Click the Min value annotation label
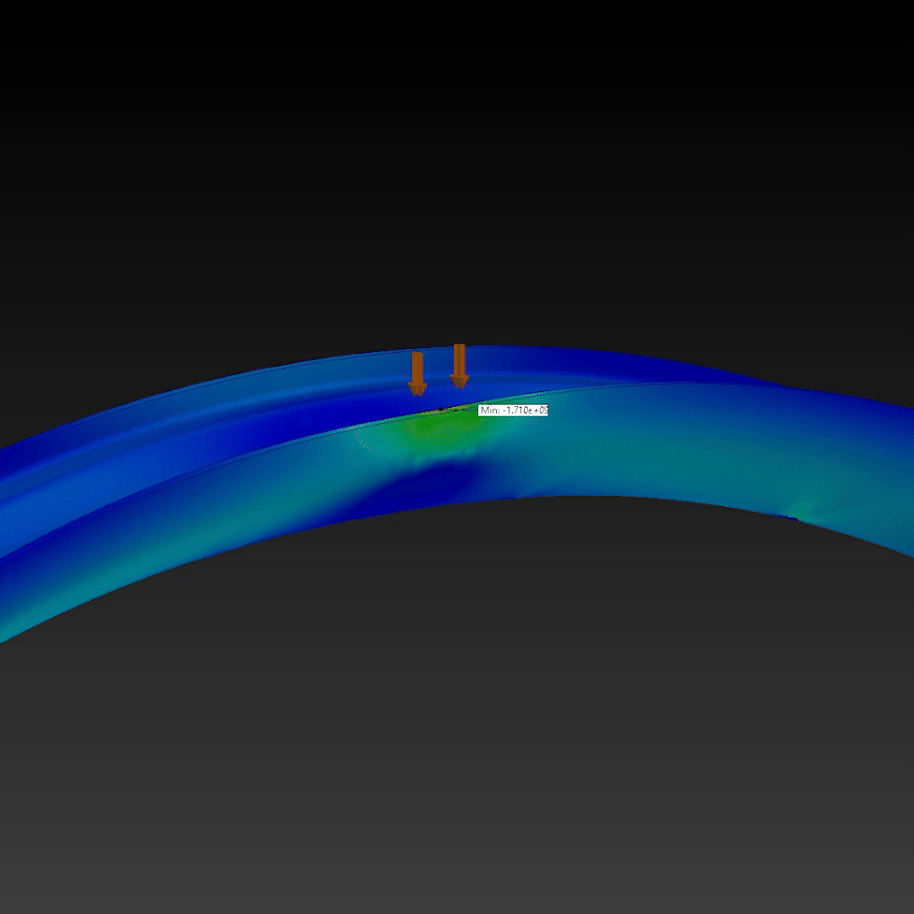The height and width of the screenshot is (914, 914). click(513, 410)
